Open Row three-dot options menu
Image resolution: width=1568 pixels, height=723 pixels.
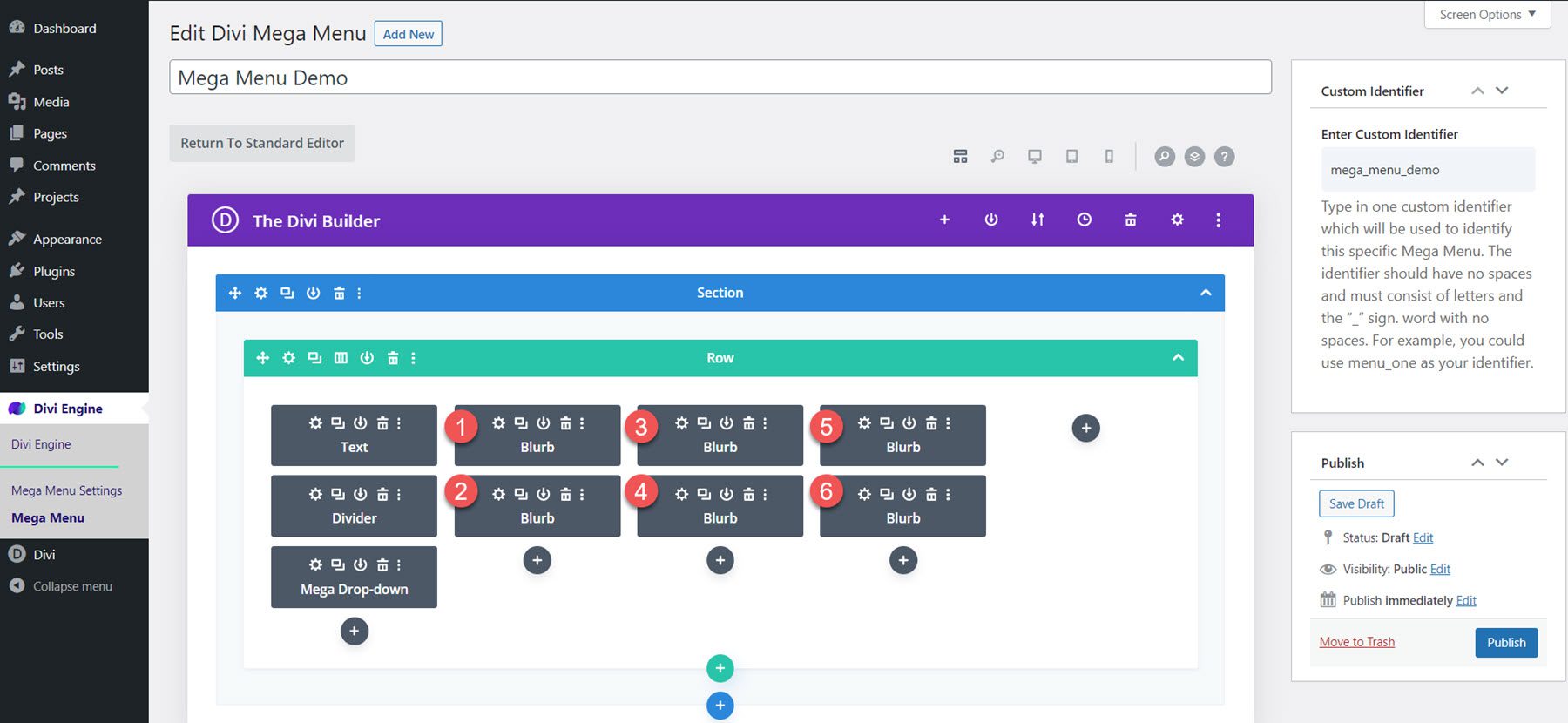click(413, 358)
